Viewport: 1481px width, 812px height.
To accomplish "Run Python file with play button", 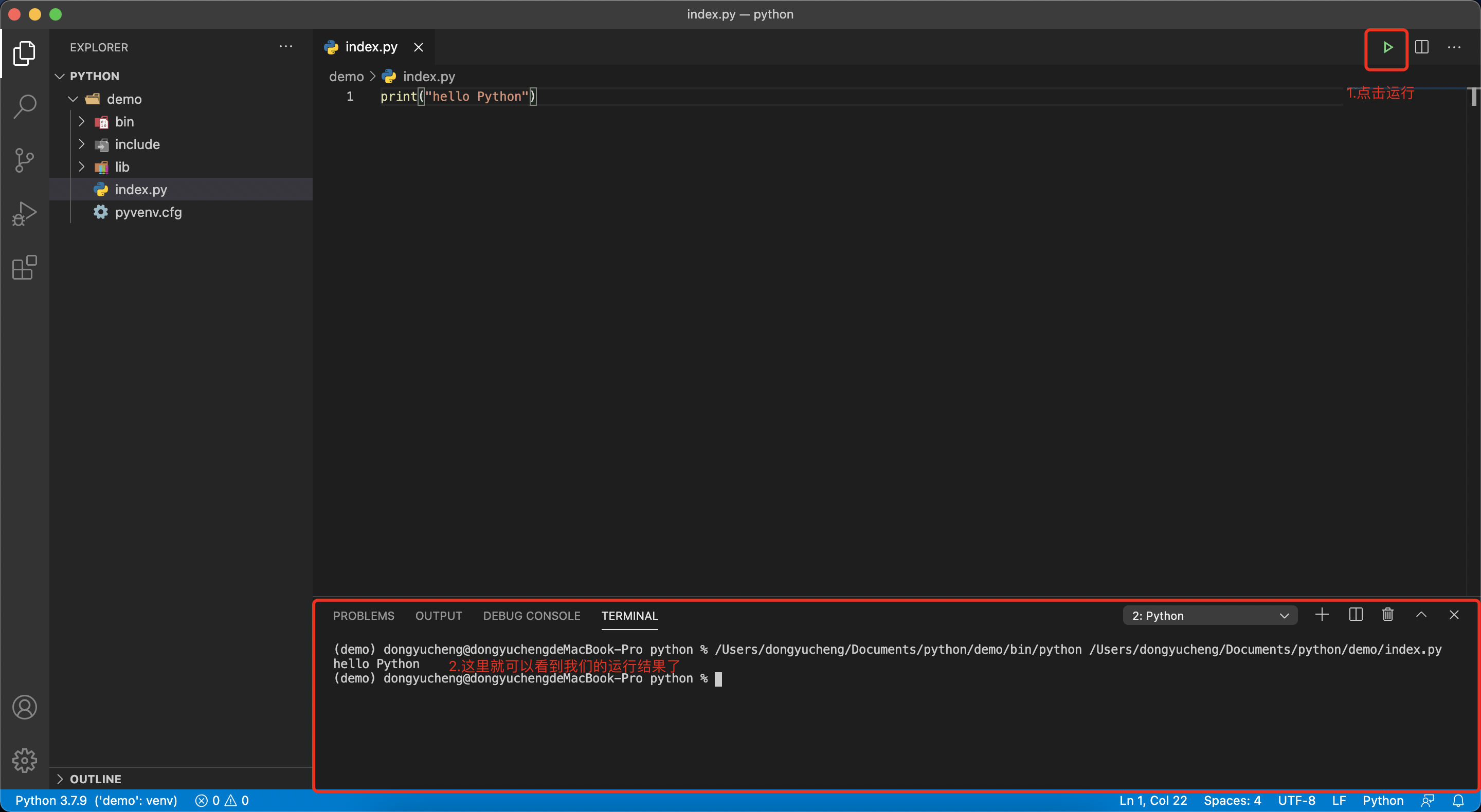I will pyautogui.click(x=1387, y=47).
